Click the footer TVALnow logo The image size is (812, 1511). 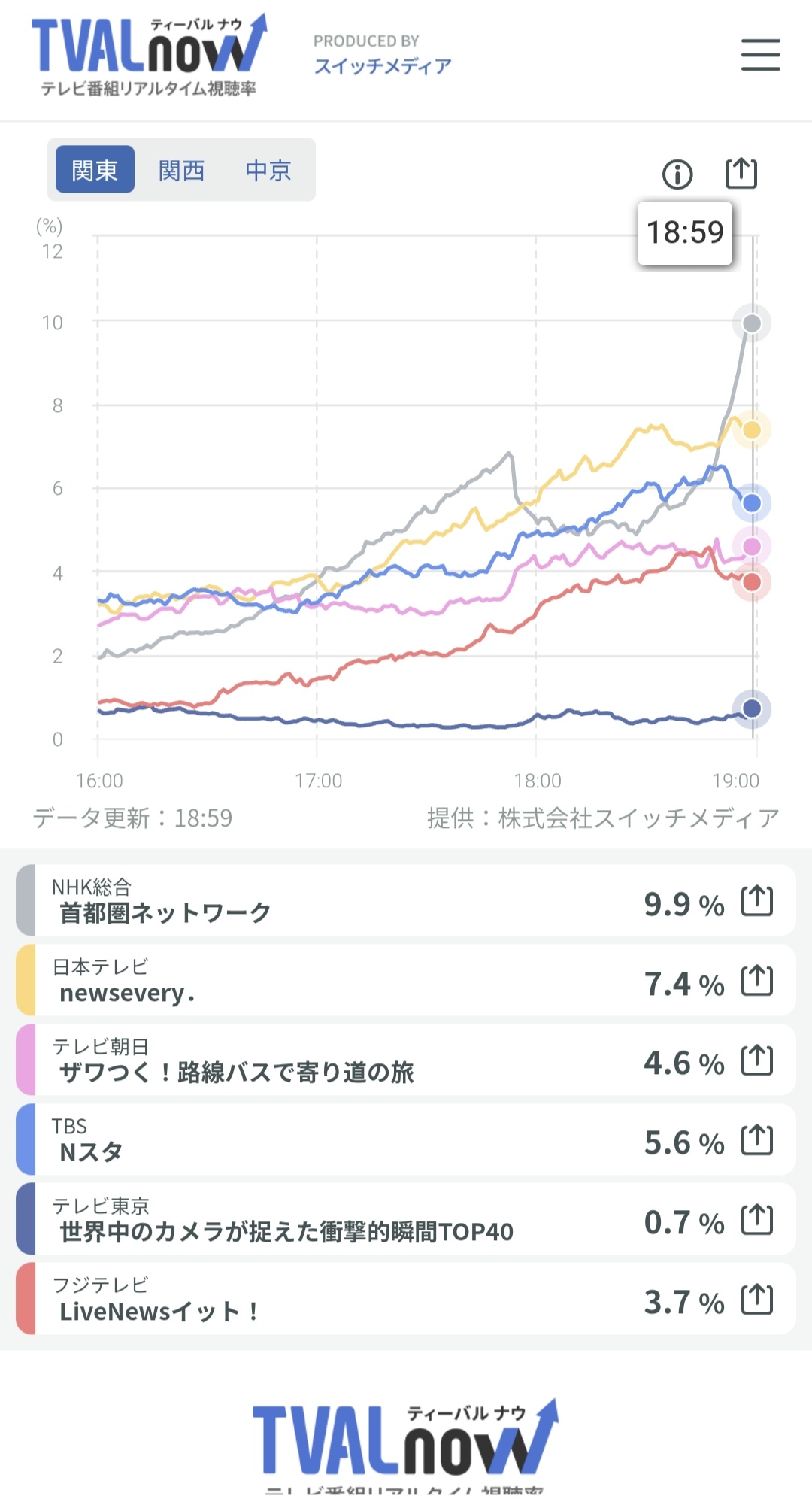point(404,1441)
